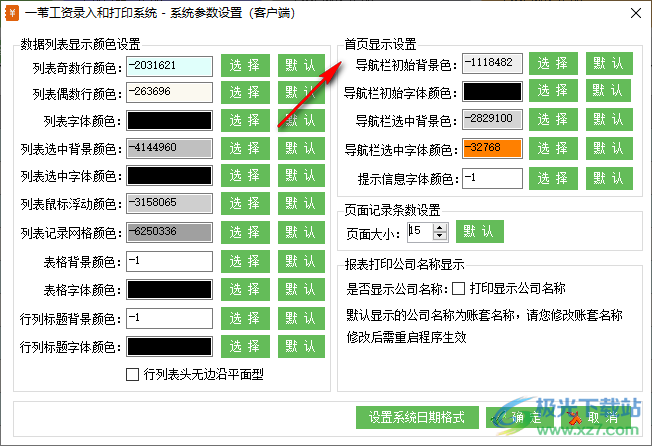652x446 pixels.
Task: Reset 表格背景颜色 with 默认
Action: 301,261
